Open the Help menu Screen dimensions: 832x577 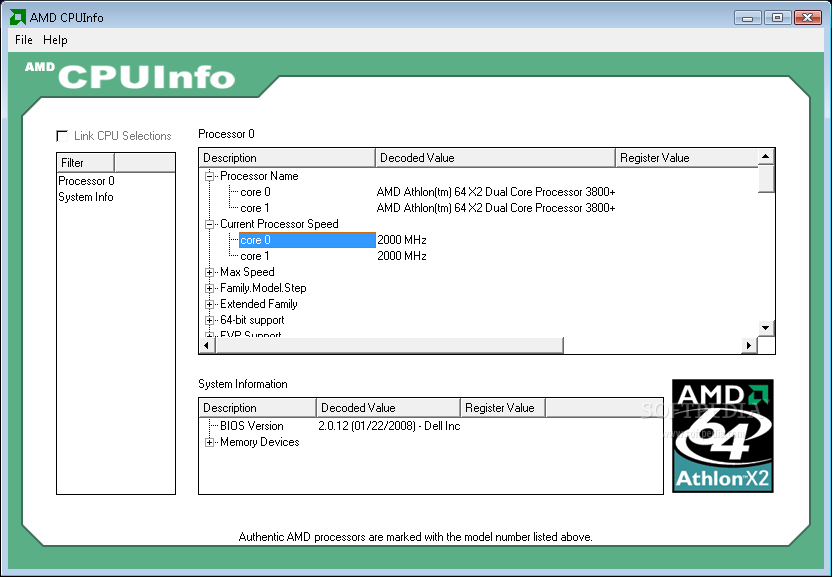(x=55, y=40)
